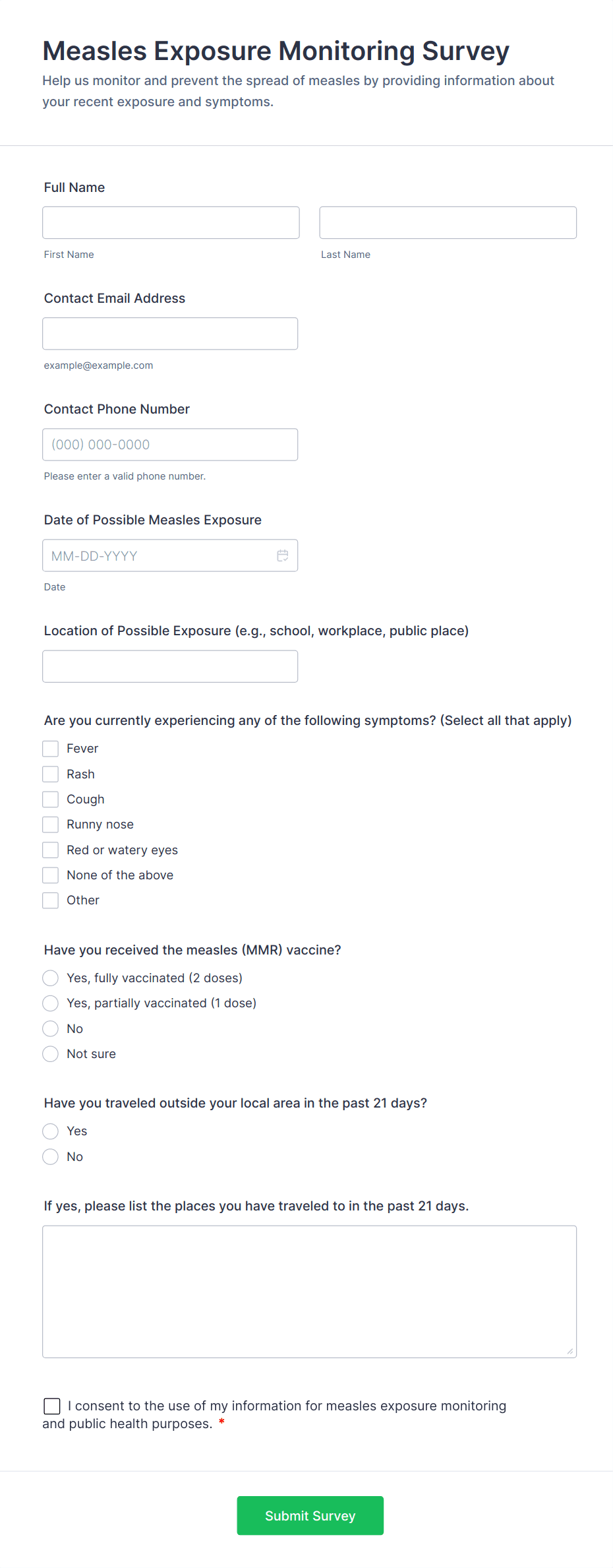Image resolution: width=613 pixels, height=1568 pixels.
Task: Tick the Rash checkbox
Action: point(50,774)
